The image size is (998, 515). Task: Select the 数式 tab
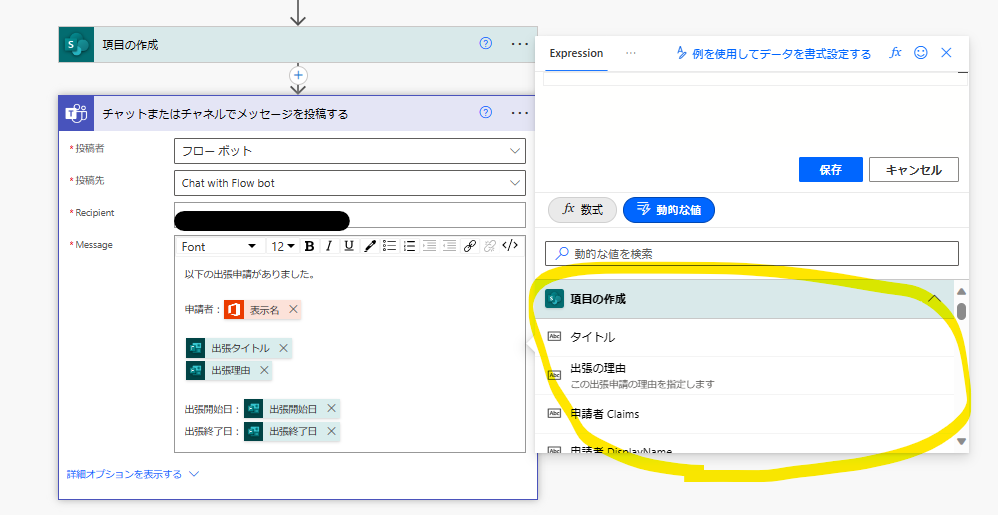[582, 209]
